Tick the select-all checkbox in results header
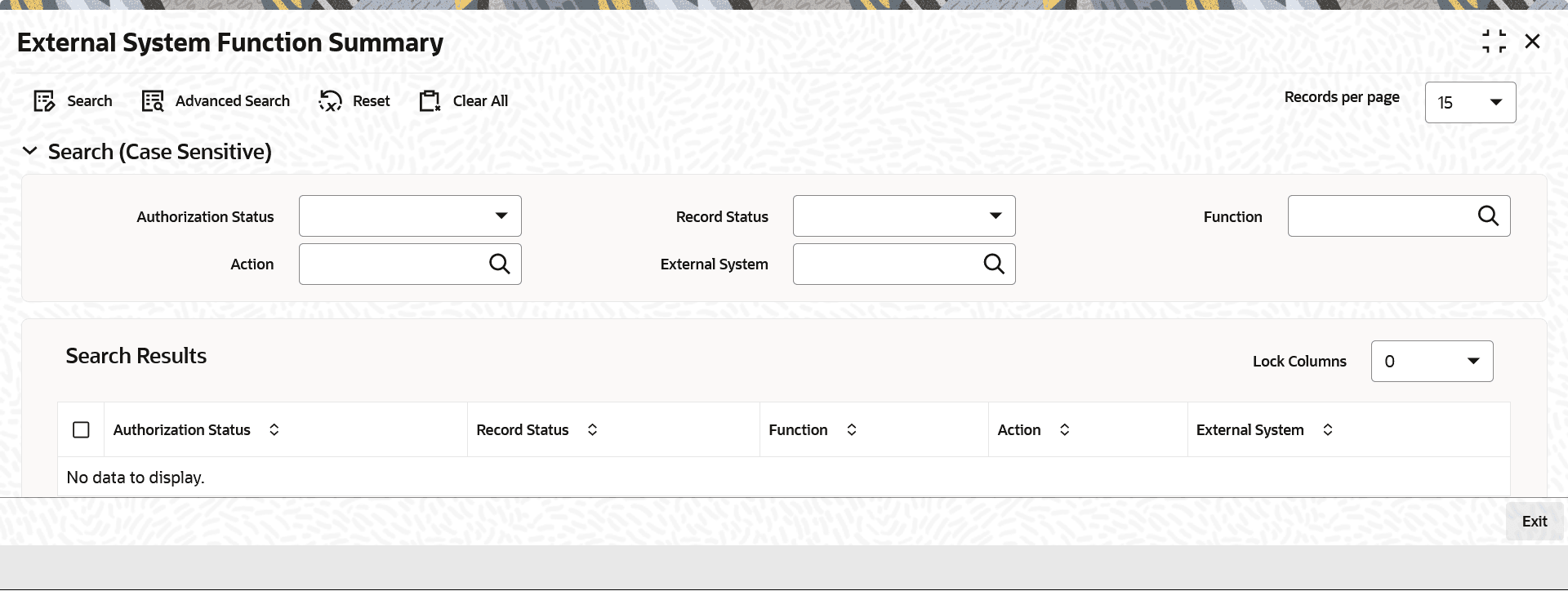The width and height of the screenshot is (1568, 591). (x=81, y=429)
